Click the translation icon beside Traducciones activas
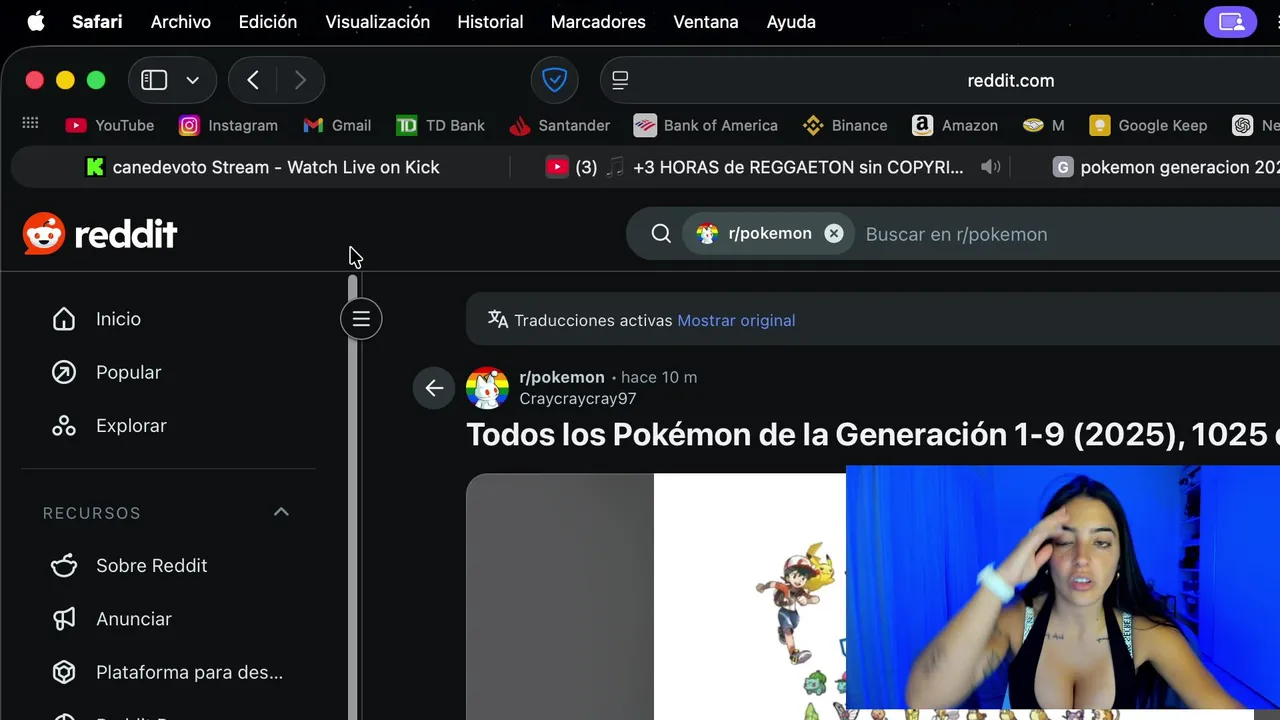 (498, 319)
